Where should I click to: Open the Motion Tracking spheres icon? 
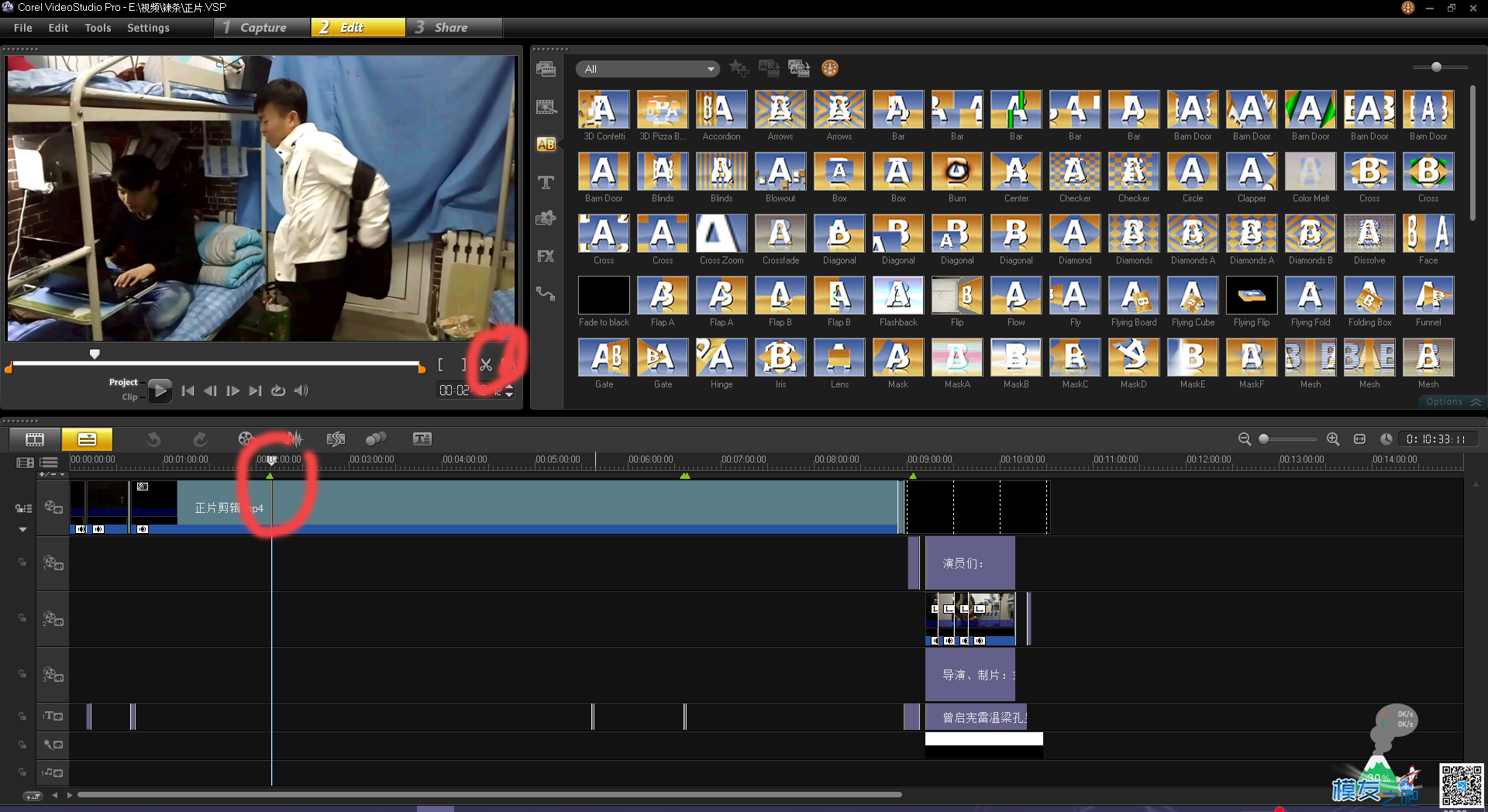[x=376, y=439]
